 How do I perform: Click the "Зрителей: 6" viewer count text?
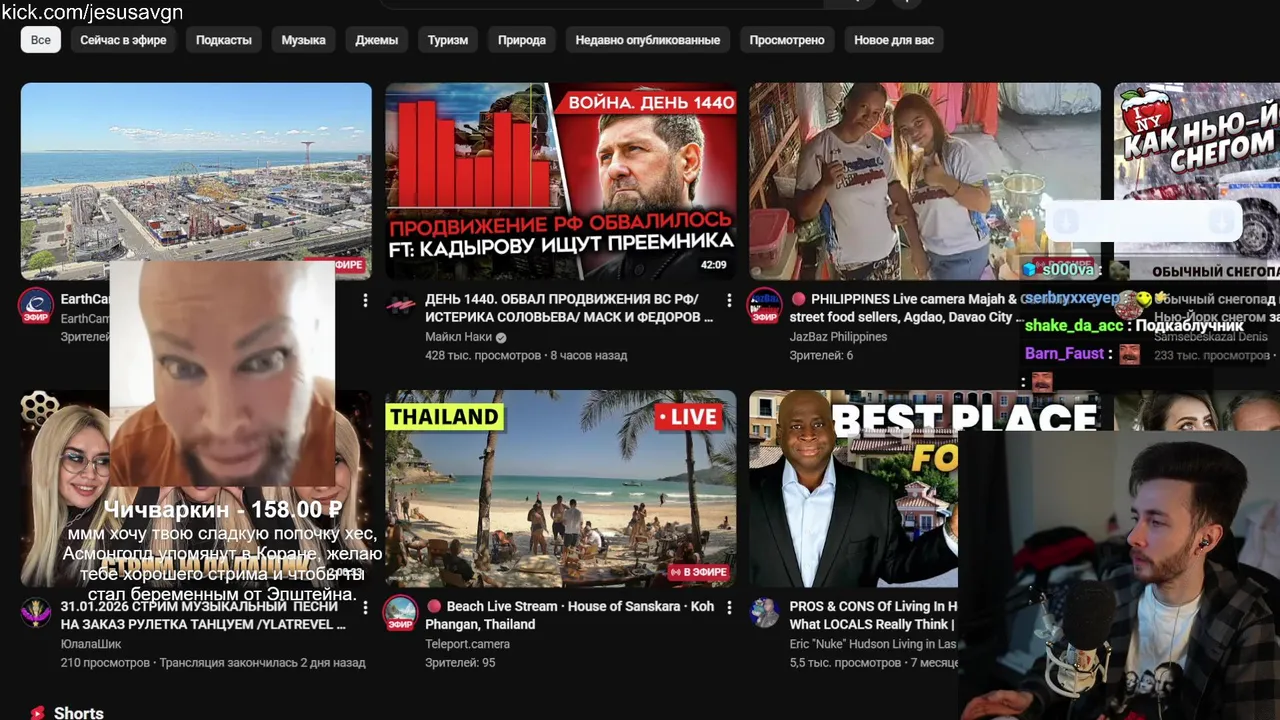[x=821, y=355]
